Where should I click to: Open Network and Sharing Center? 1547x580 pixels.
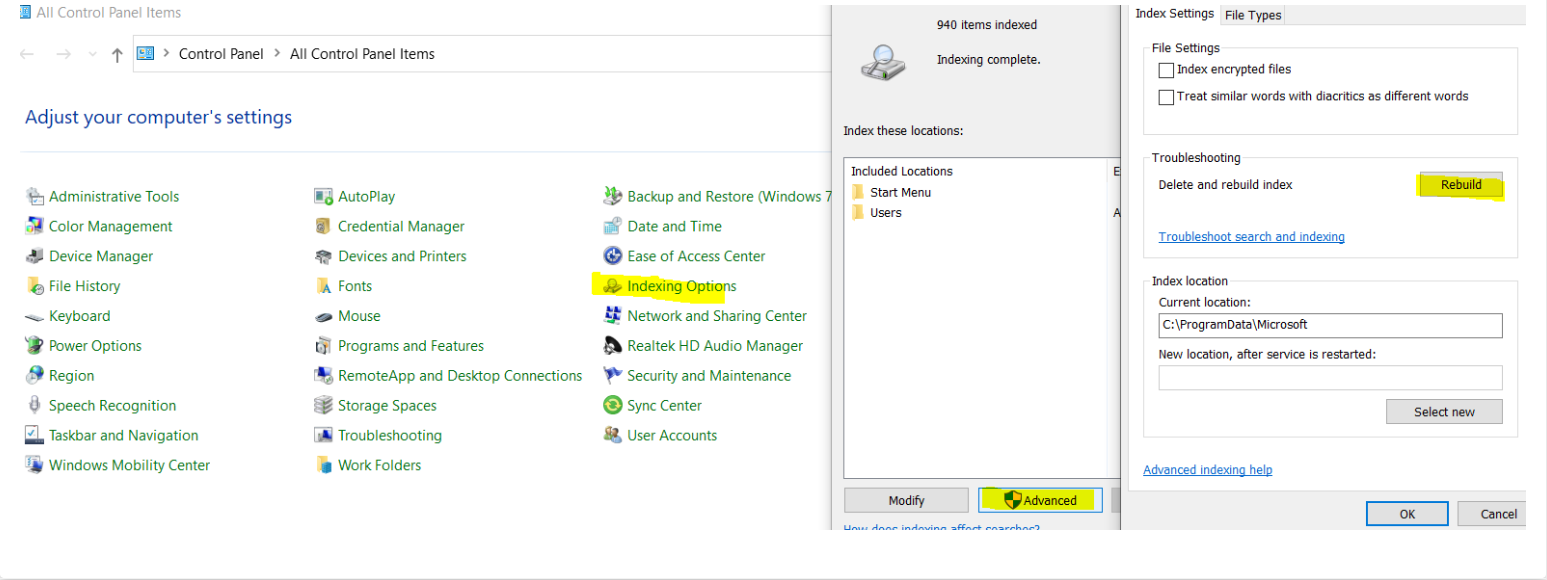tap(716, 316)
